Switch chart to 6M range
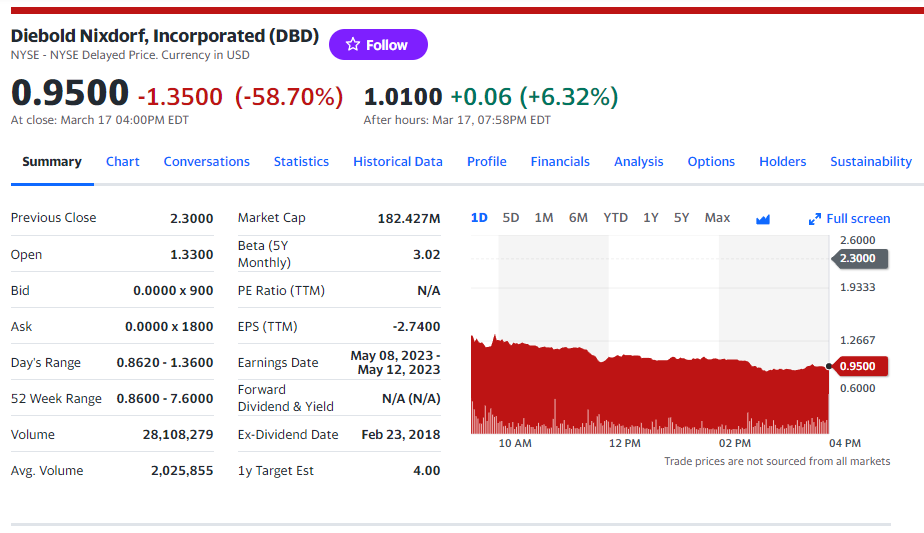This screenshot has width=924, height=533. point(578,218)
